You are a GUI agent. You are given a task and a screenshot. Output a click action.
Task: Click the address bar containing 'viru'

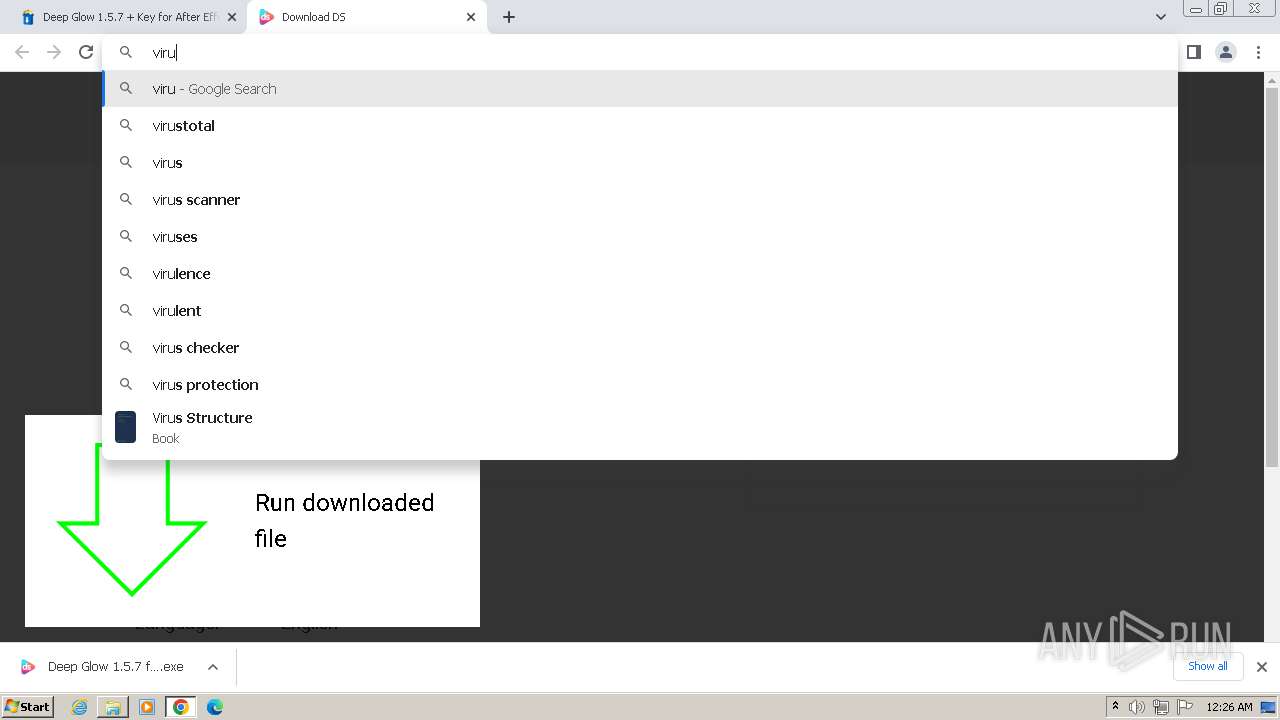640,52
